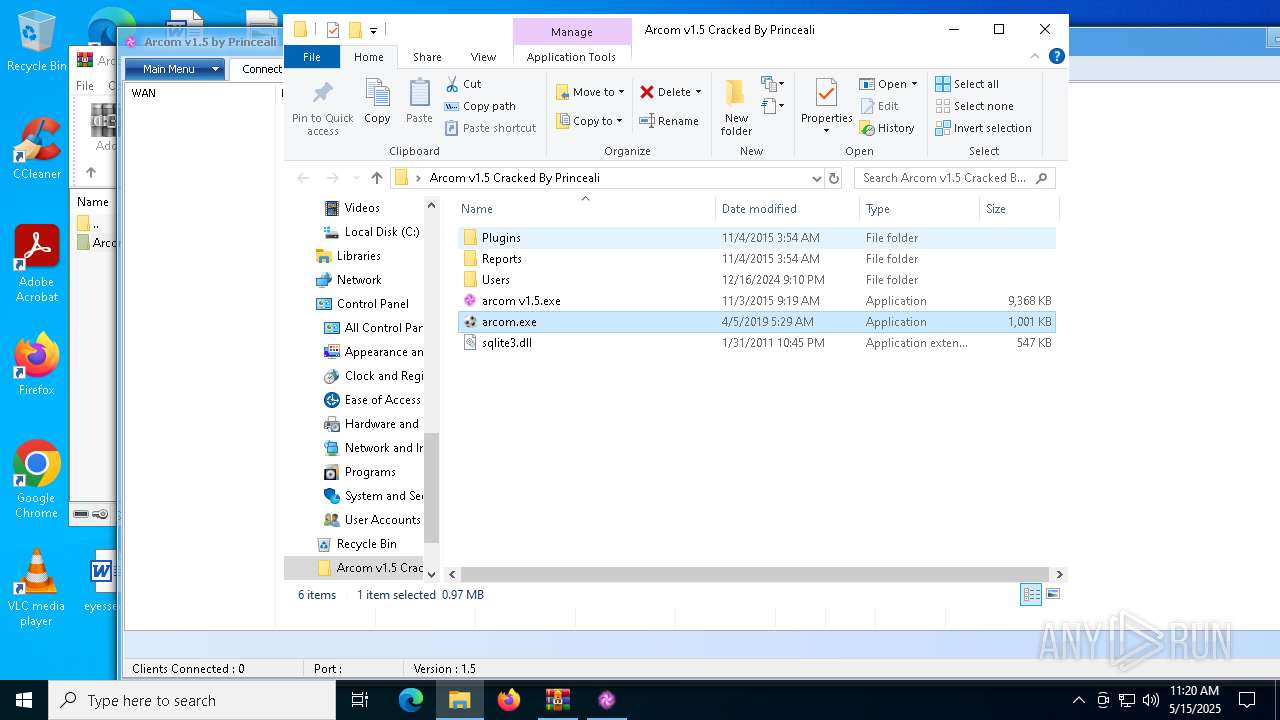Viewport: 1280px width, 720px height.
Task: Open Application Tools tab
Action: [x=571, y=57]
